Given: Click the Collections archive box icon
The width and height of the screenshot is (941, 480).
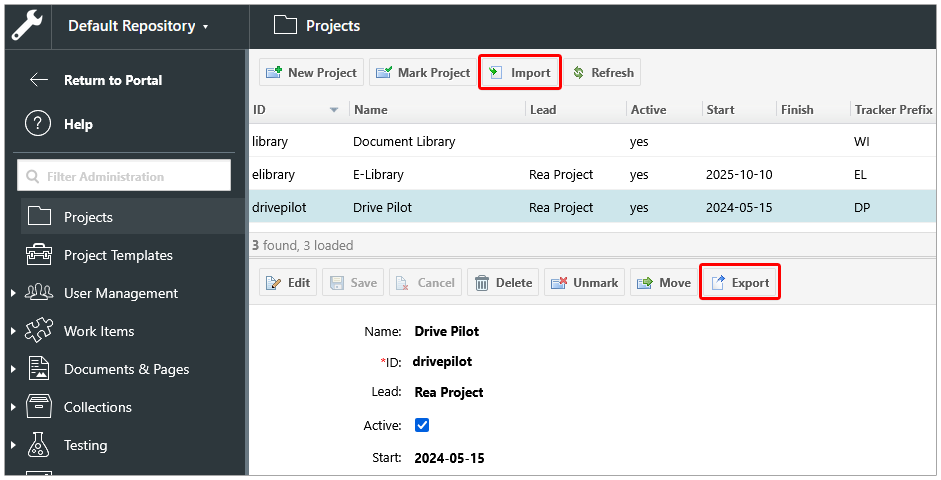Looking at the screenshot, I should [39, 406].
